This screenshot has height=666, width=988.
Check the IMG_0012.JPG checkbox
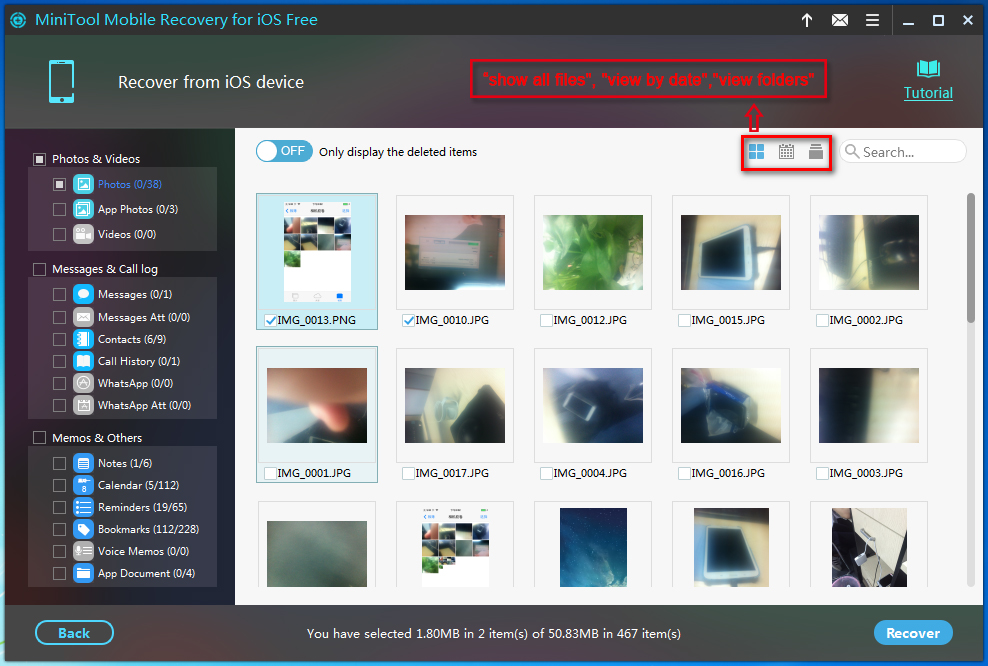pos(546,320)
